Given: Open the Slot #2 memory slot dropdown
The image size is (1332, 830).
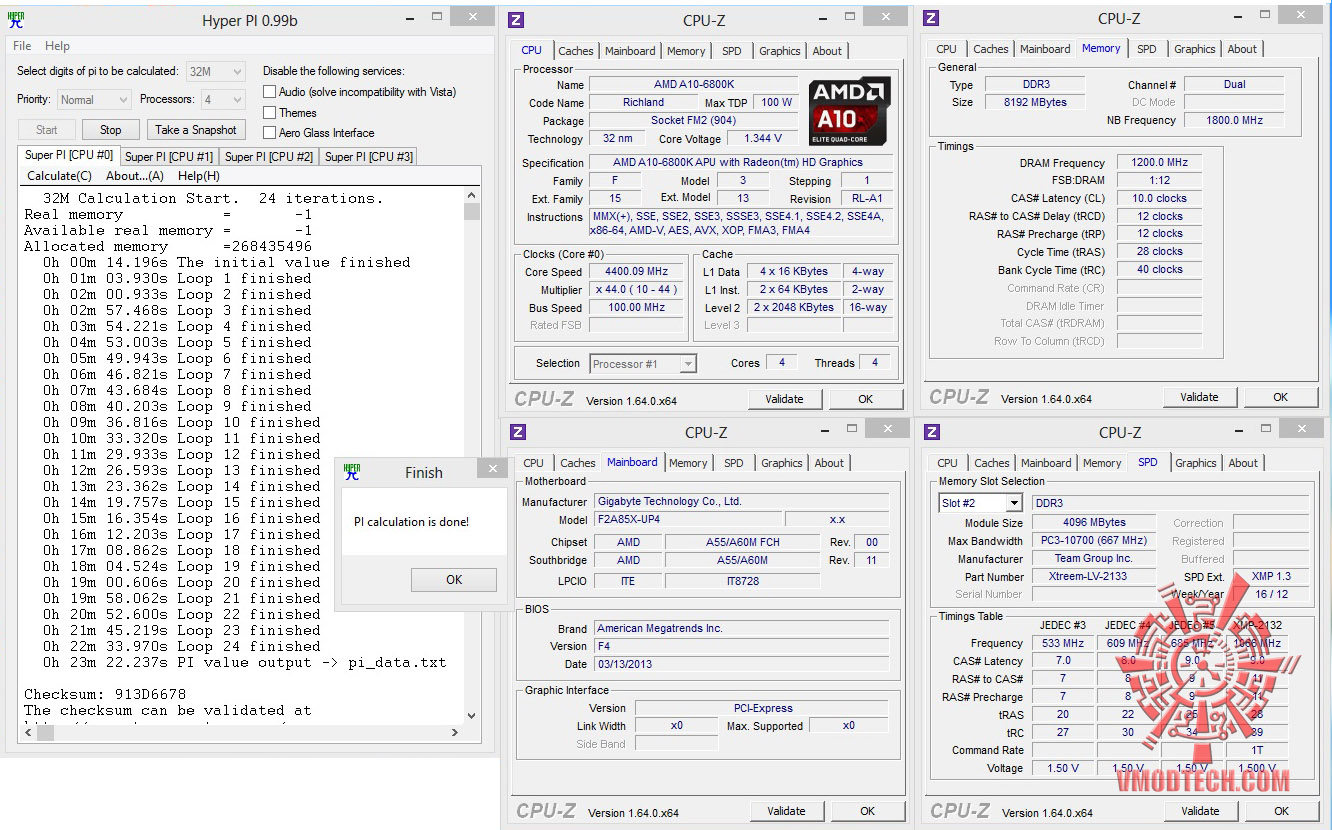Looking at the screenshot, I should tap(980, 503).
